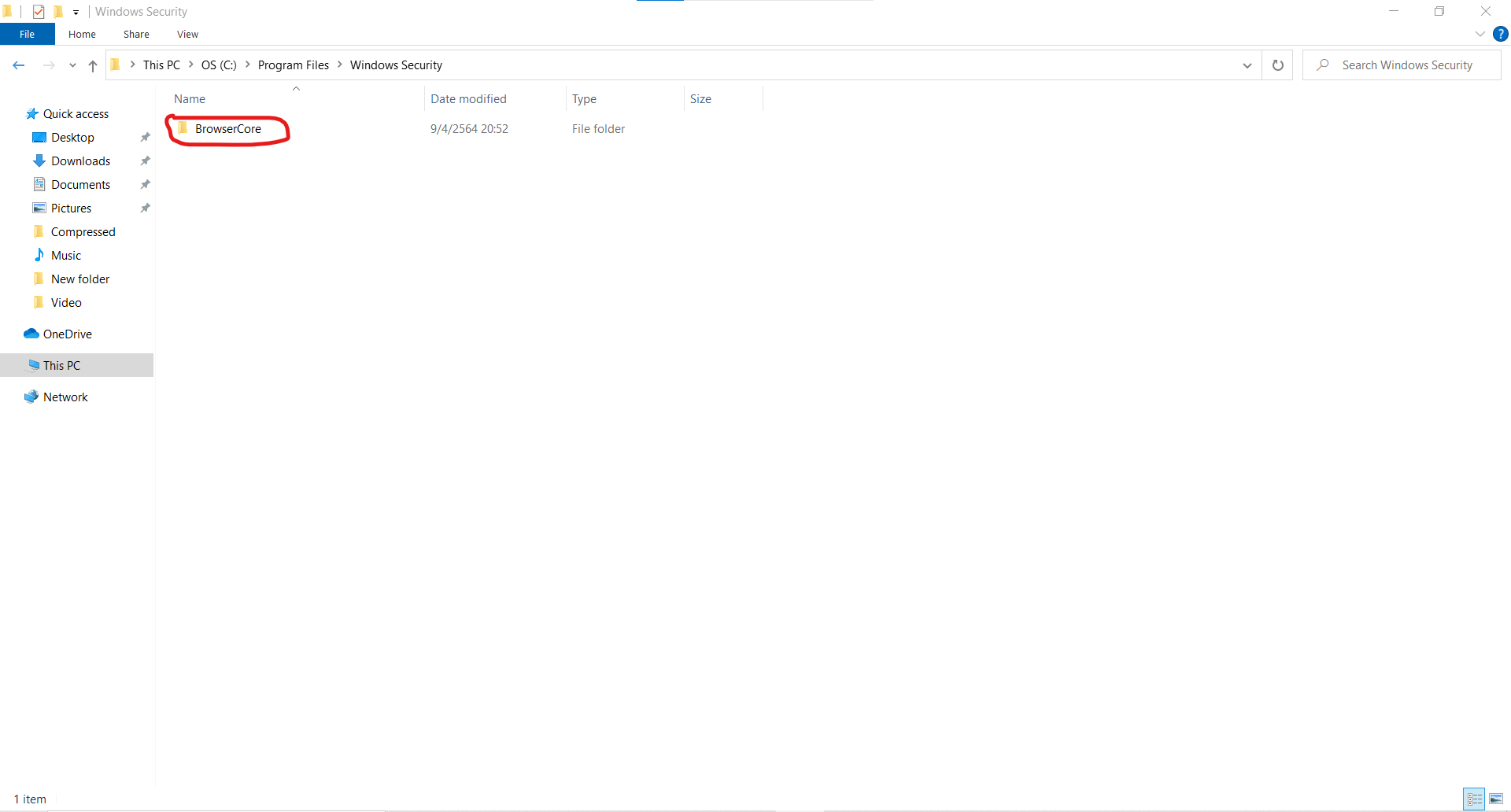Image resolution: width=1511 pixels, height=812 pixels.
Task: Click the pin icon next to Documents
Action: click(145, 185)
